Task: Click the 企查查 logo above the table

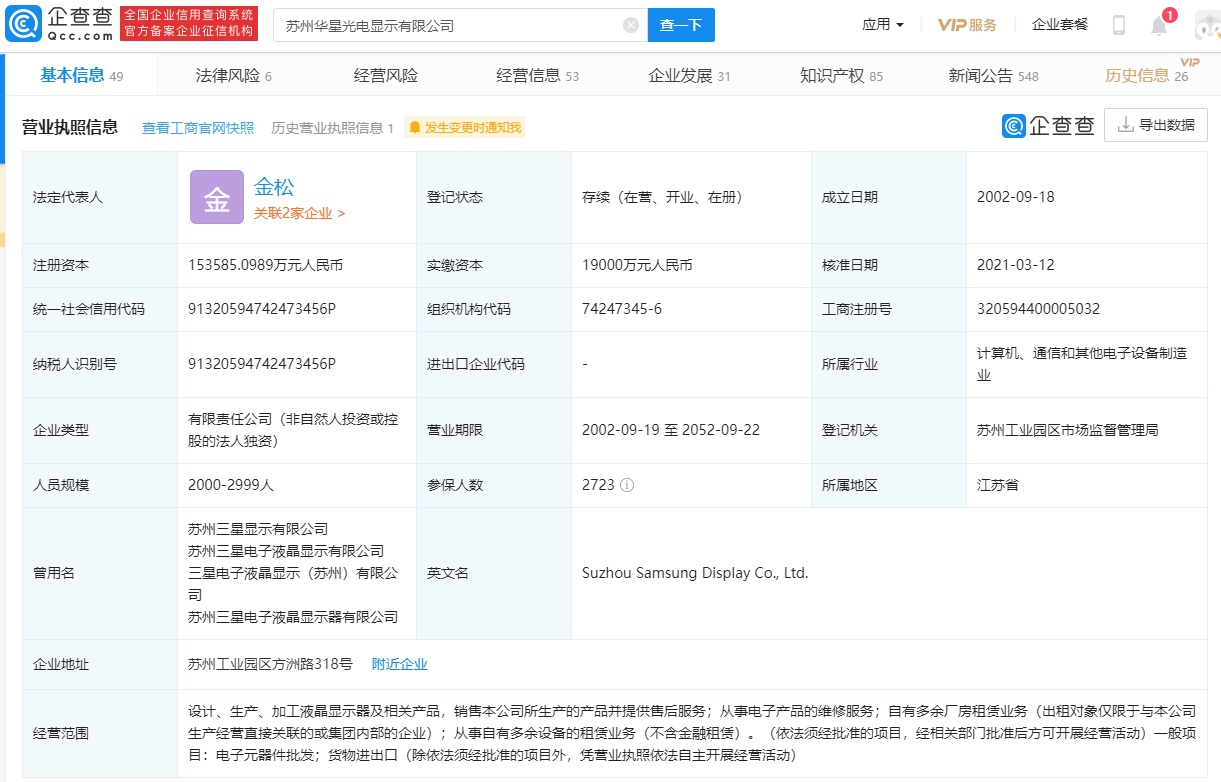Action: pos(1048,125)
